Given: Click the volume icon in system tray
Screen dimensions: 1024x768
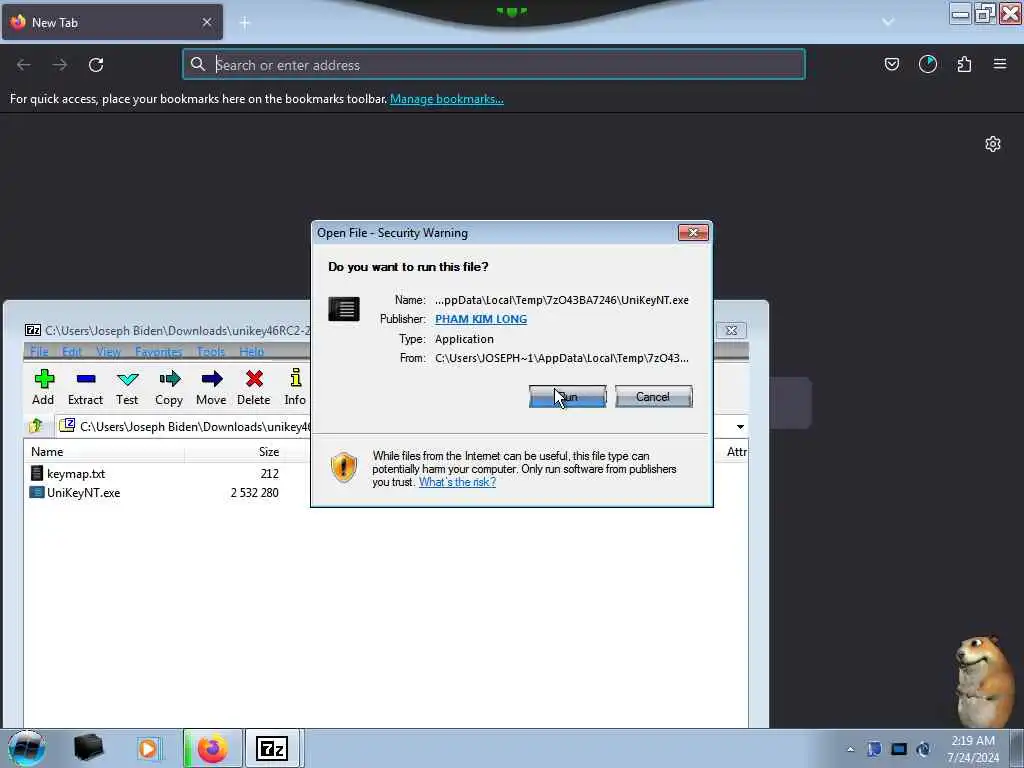Looking at the screenshot, I should pos(923,749).
